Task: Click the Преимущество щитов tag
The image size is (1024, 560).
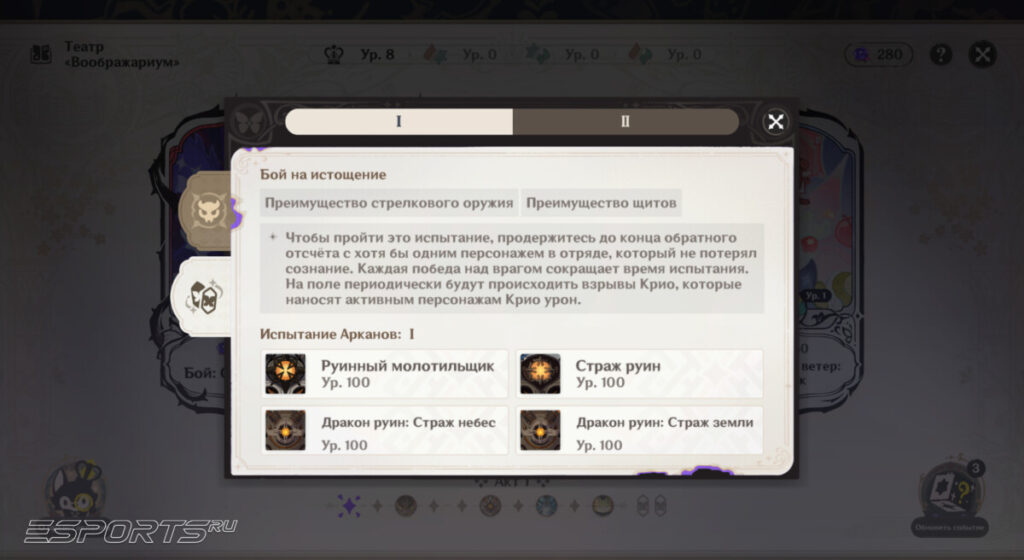Action: (x=601, y=203)
